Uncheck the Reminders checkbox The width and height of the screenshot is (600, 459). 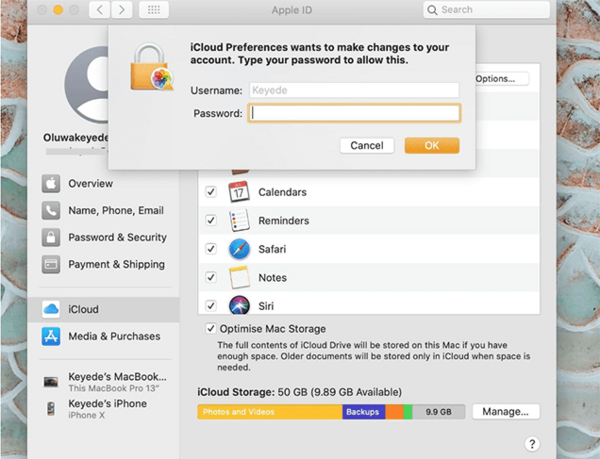211,220
